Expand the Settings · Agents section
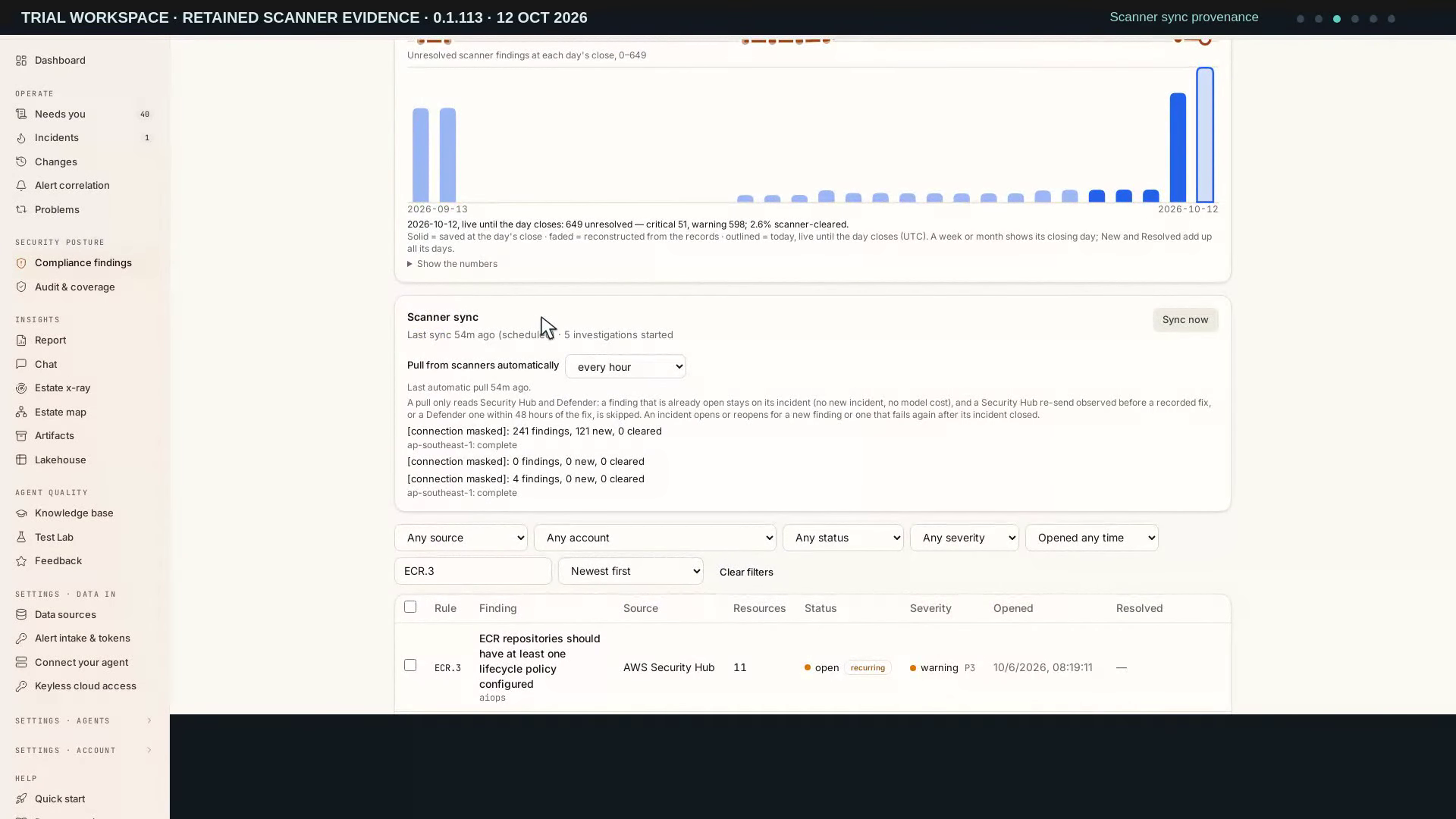 [84, 721]
